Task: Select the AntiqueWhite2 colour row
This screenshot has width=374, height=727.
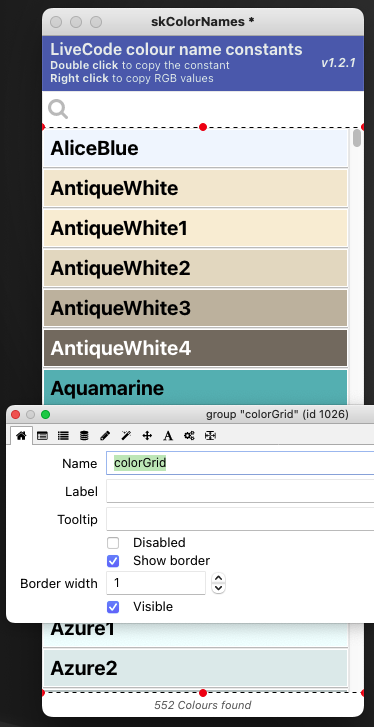Action: pyautogui.click(x=195, y=268)
